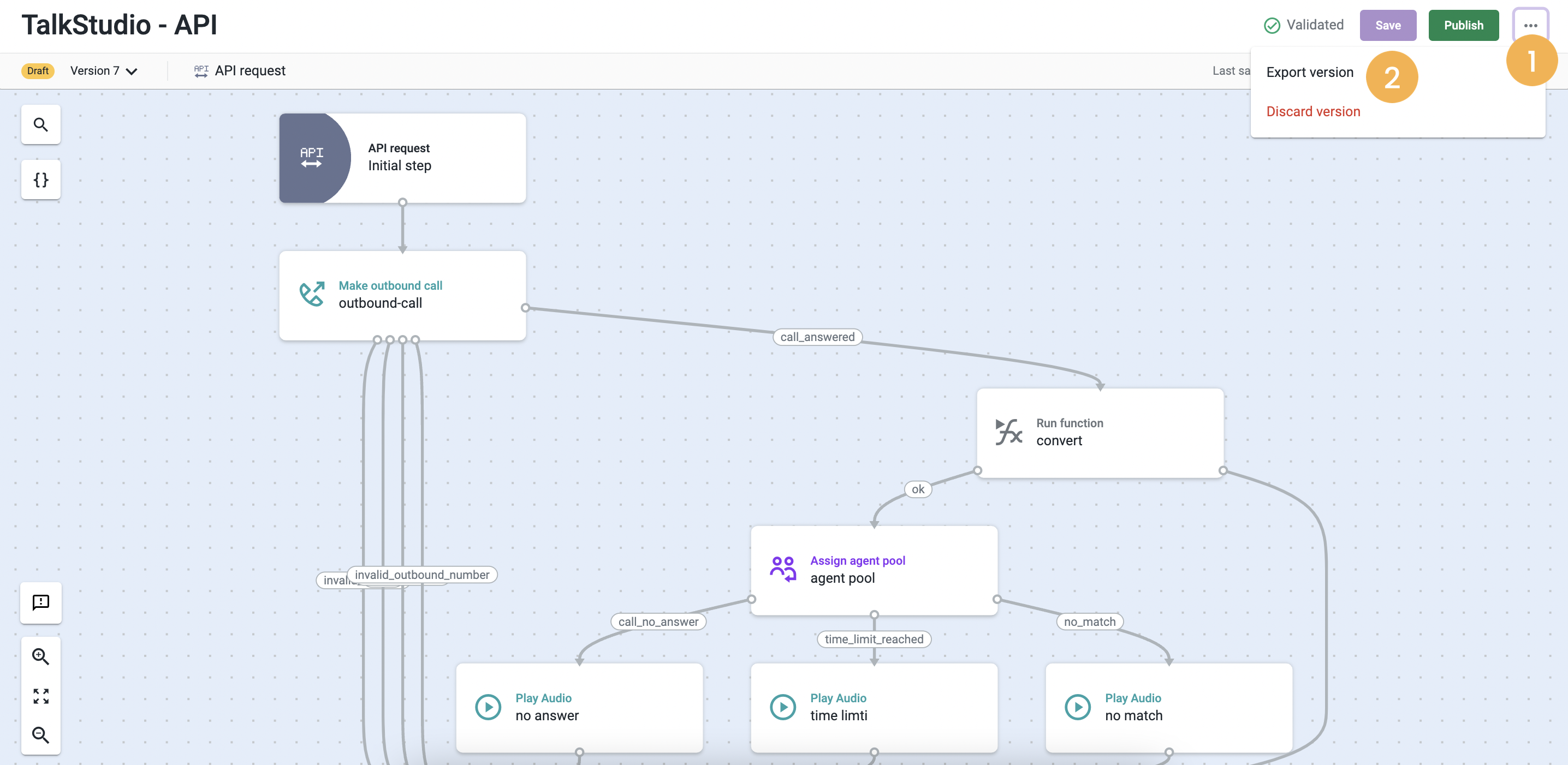The height and width of the screenshot is (765, 1568).
Task: Choose Discard version in the menu
Action: pos(1312,112)
